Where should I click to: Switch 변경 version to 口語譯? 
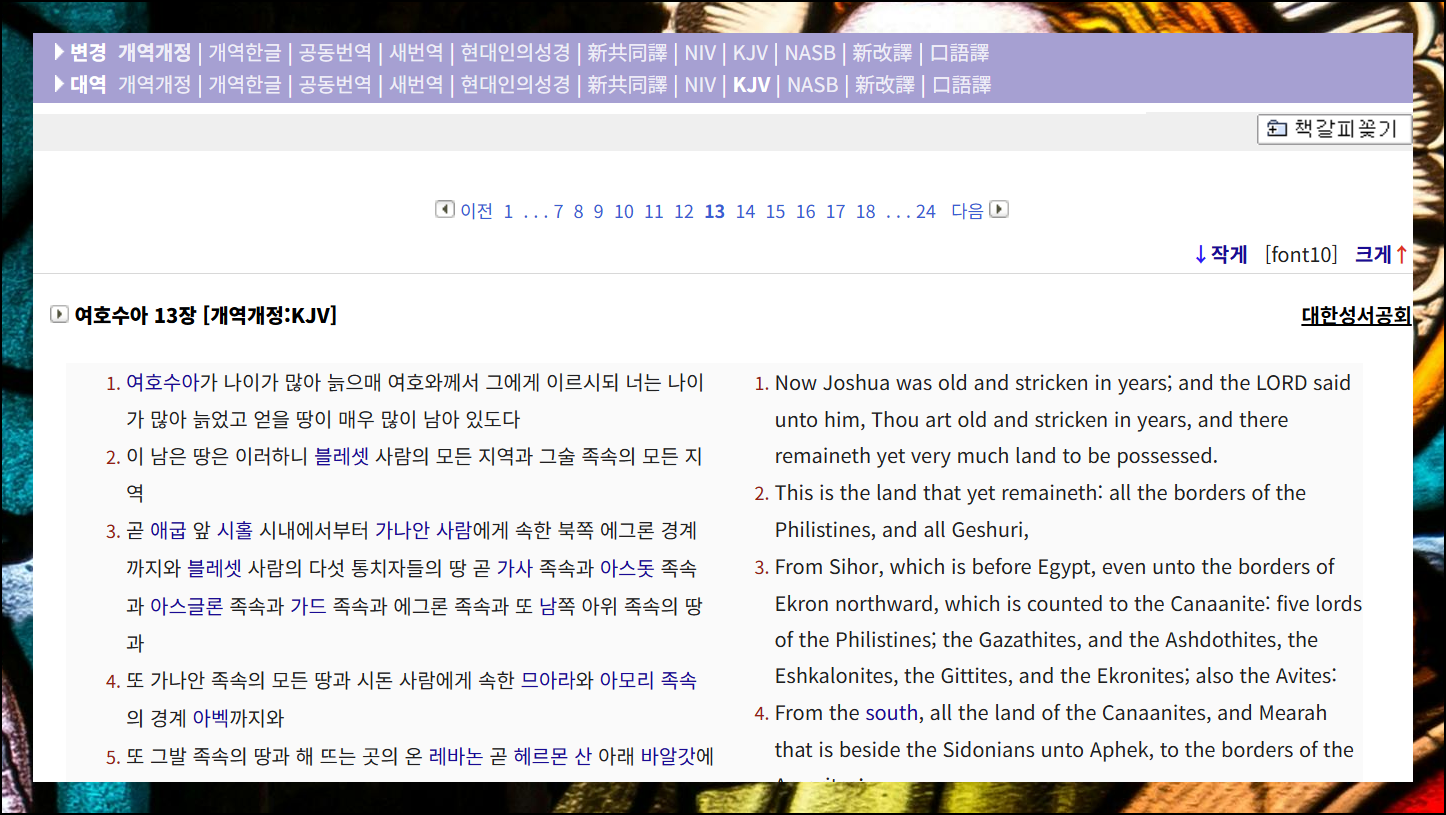(x=959, y=53)
